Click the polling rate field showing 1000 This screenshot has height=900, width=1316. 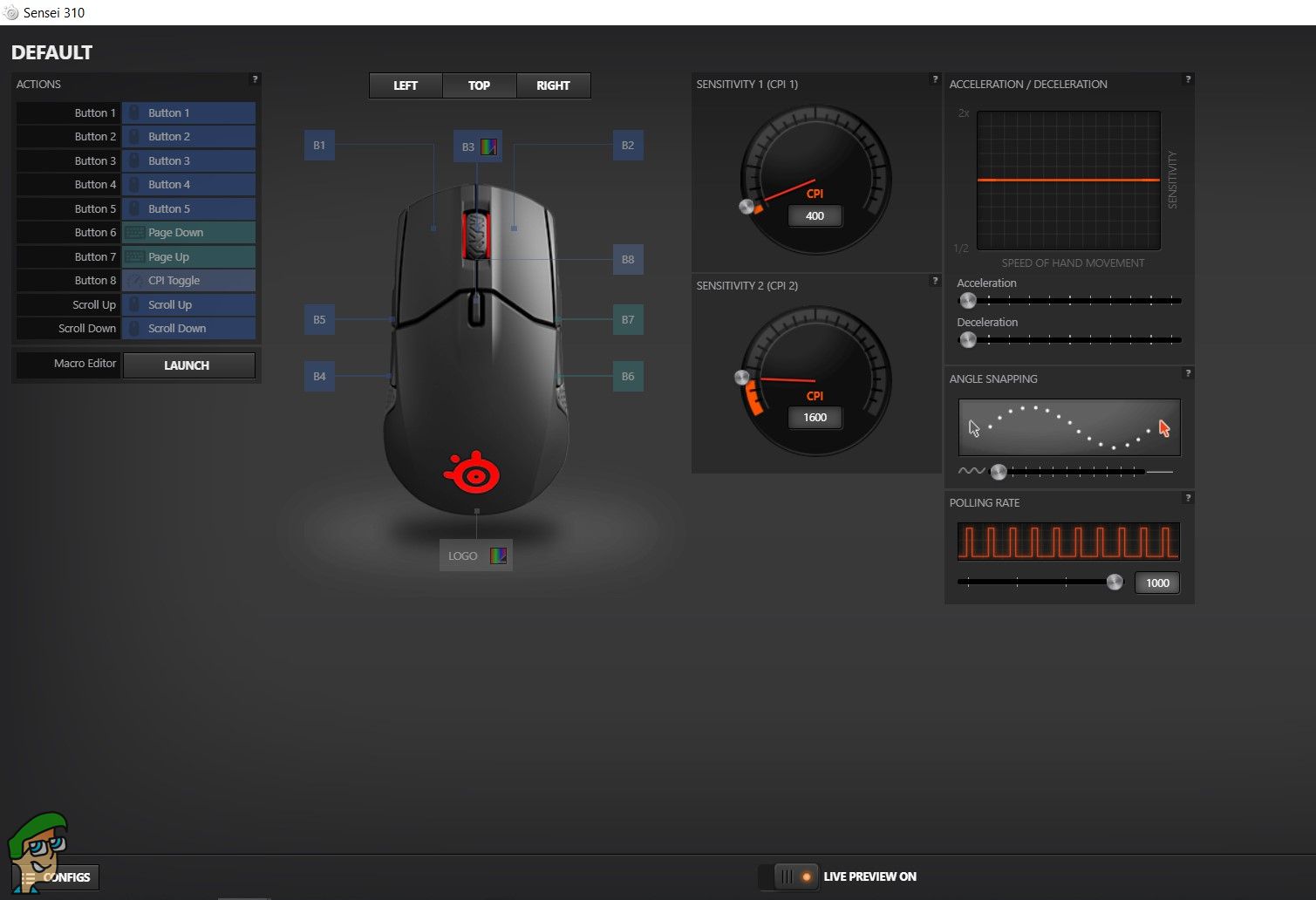click(1157, 583)
